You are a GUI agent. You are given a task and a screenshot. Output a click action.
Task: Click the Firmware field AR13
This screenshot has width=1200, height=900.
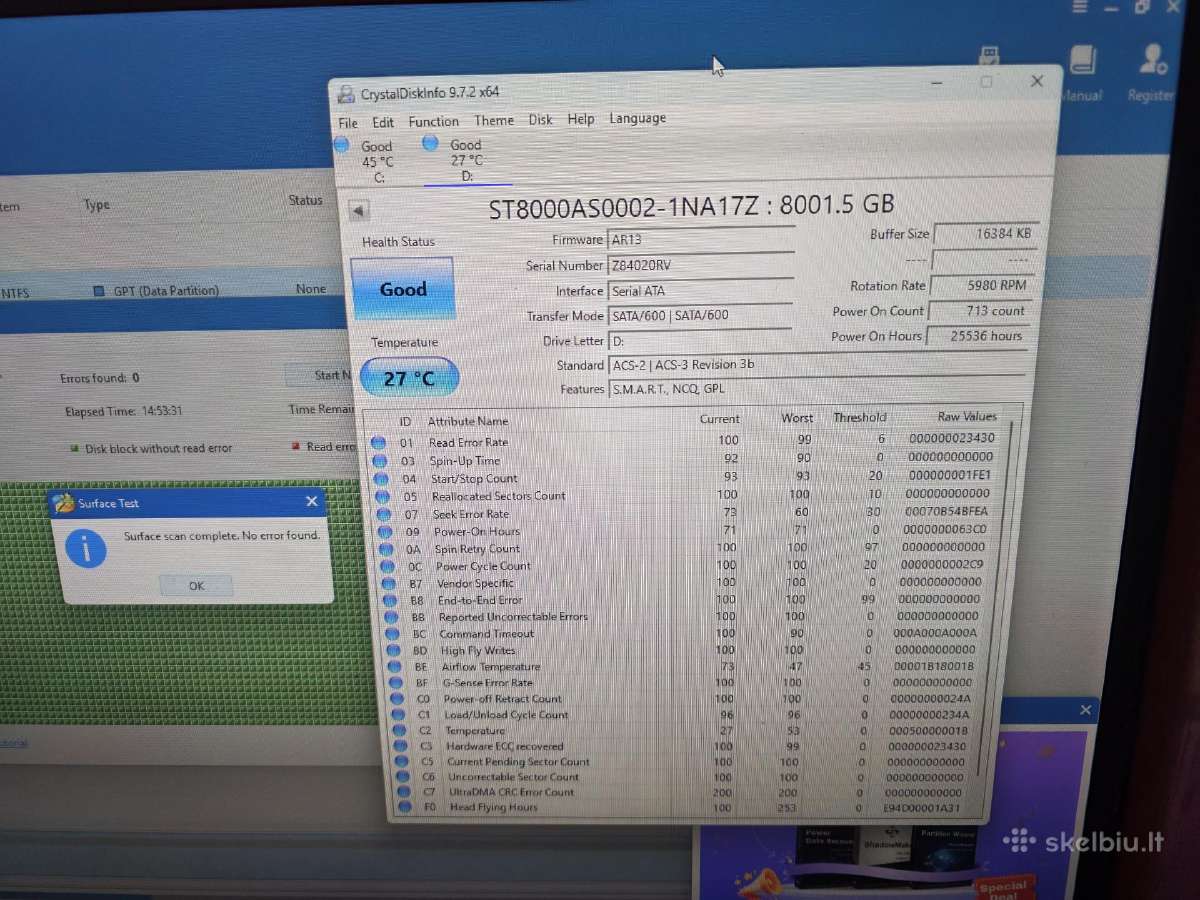click(x=700, y=240)
